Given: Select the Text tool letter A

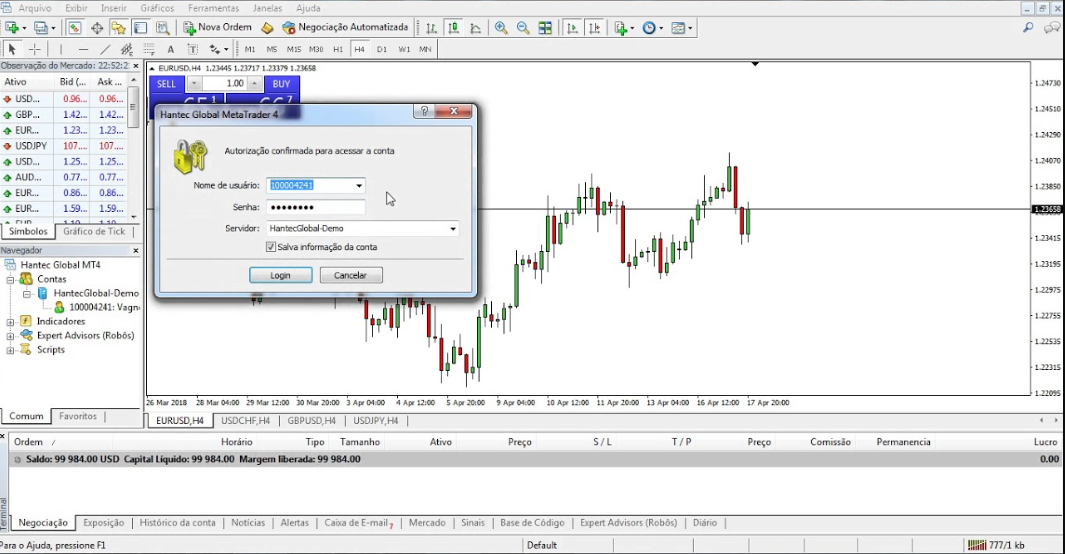Looking at the screenshot, I should (x=170, y=49).
